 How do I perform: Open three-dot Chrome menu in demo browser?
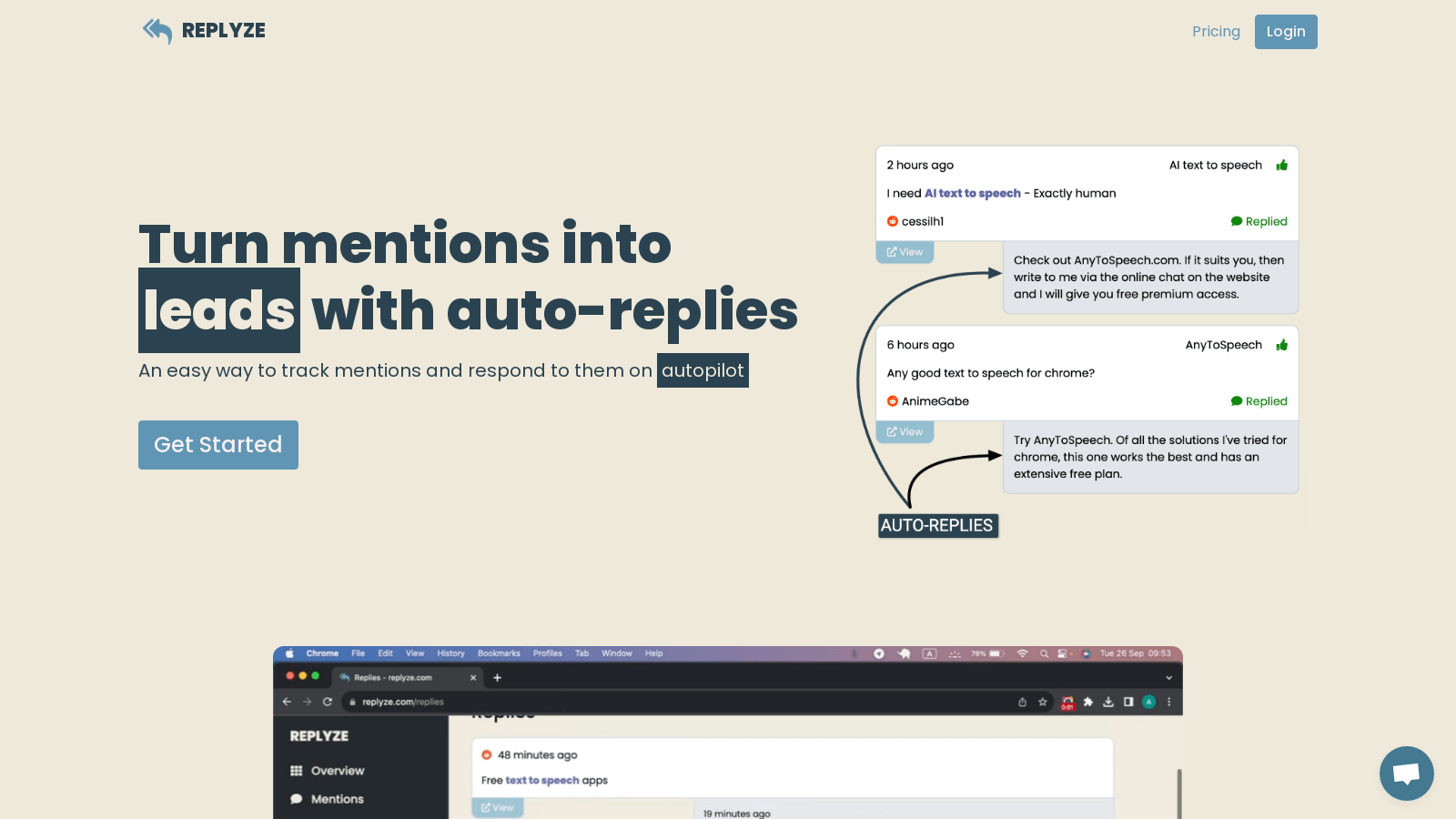pyautogui.click(x=1169, y=702)
